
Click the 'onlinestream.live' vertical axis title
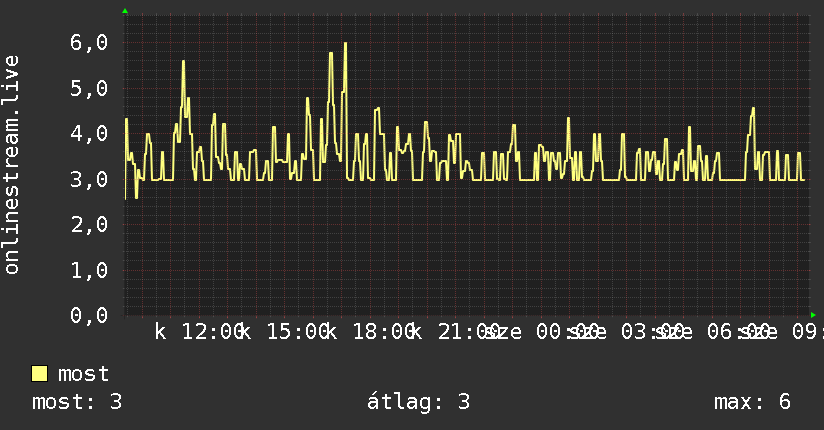pyautogui.click(x=11, y=165)
